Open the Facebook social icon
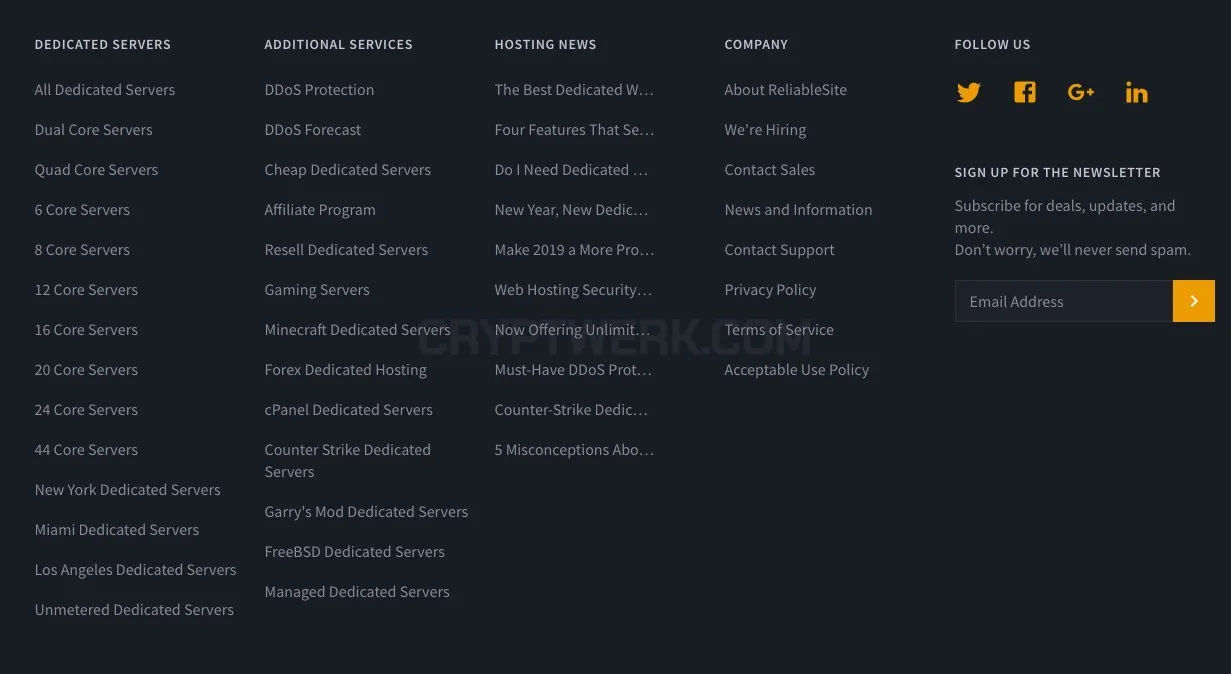The width and height of the screenshot is (1231, 674). (x=1025, y=93)
